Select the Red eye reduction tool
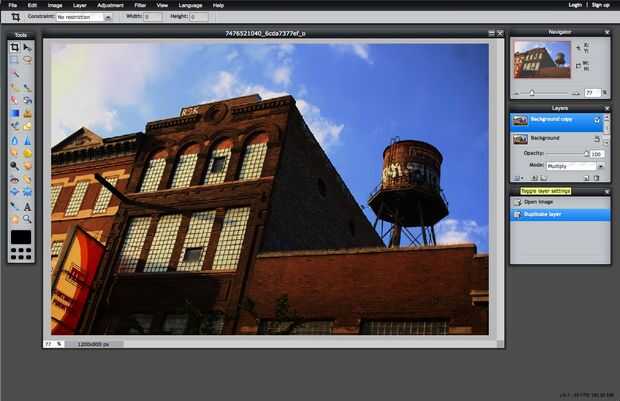Viewport: 620px width, 401px height. [15, 180]
